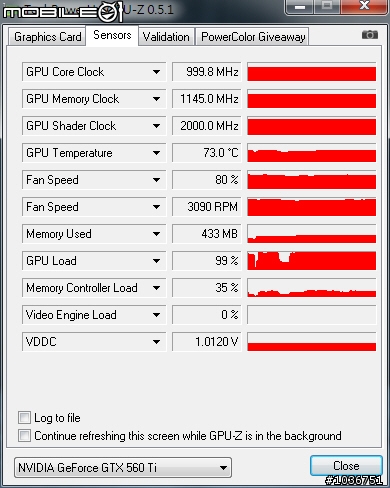Enable the Log to file checkbox

tap(24, 417)
